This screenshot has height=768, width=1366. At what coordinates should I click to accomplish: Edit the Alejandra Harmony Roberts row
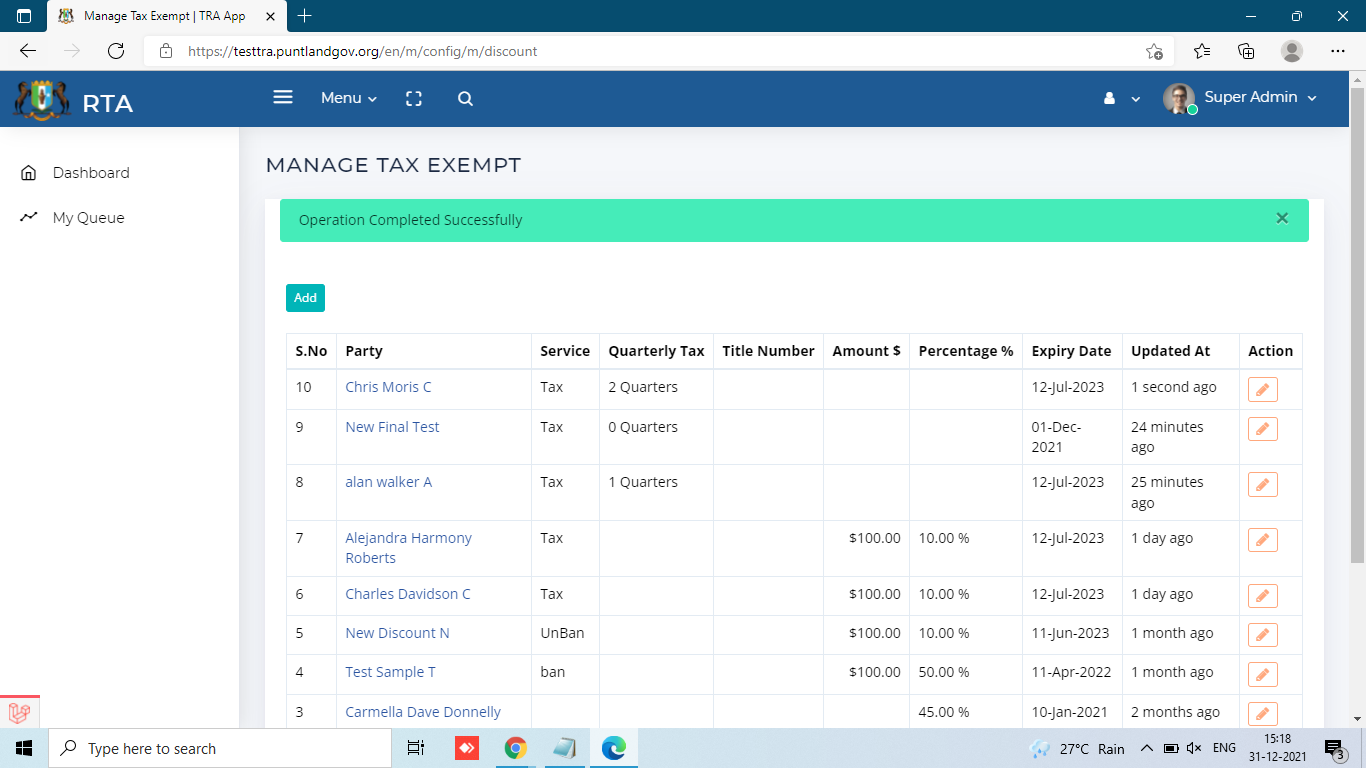coord(1262,541)
